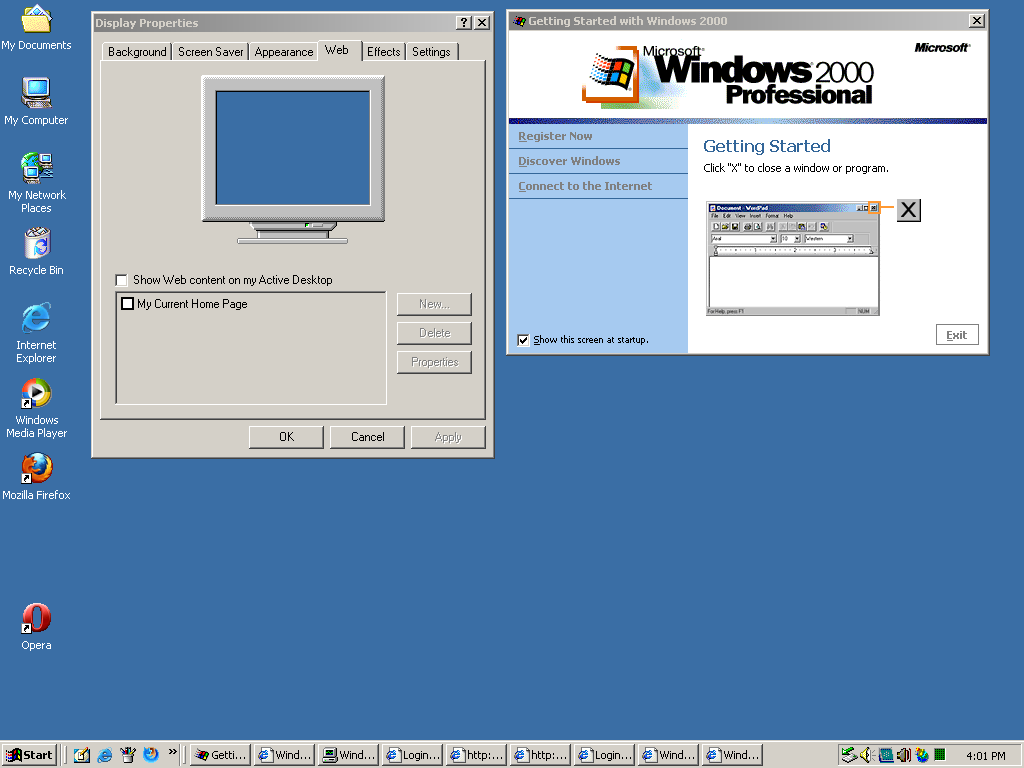Open My Computer desktop icon
The width and height of the screenshot is (1024, 768).
[x=36, y=95]
